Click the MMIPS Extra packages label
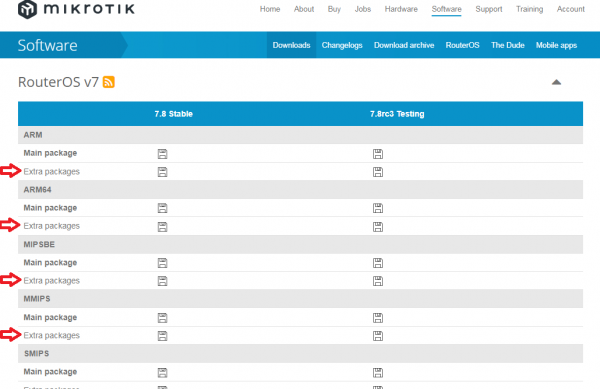Screen dimensions: 600x389 [52, 335]
